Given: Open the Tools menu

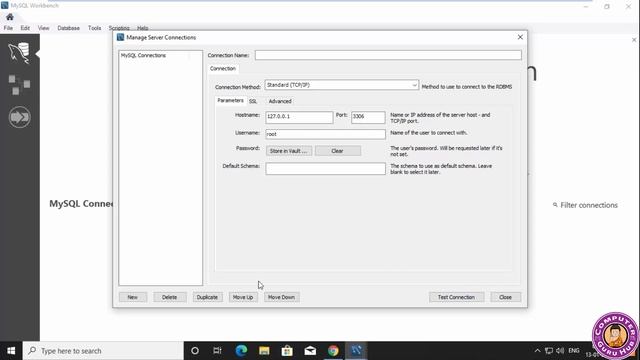Looking at the screenshot, I should (x=94, y=28).
